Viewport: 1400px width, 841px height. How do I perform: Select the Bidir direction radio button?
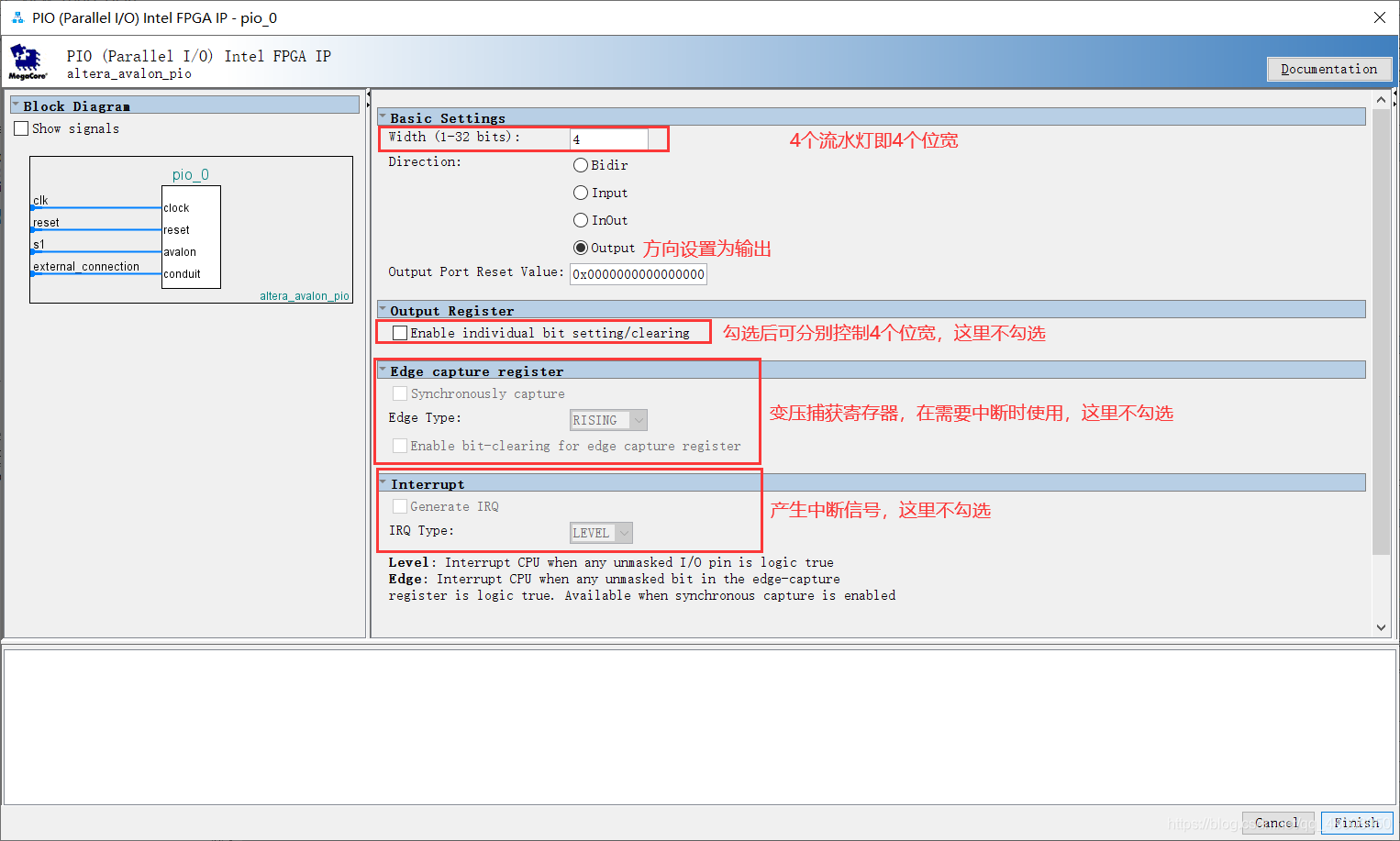[581, 165]
